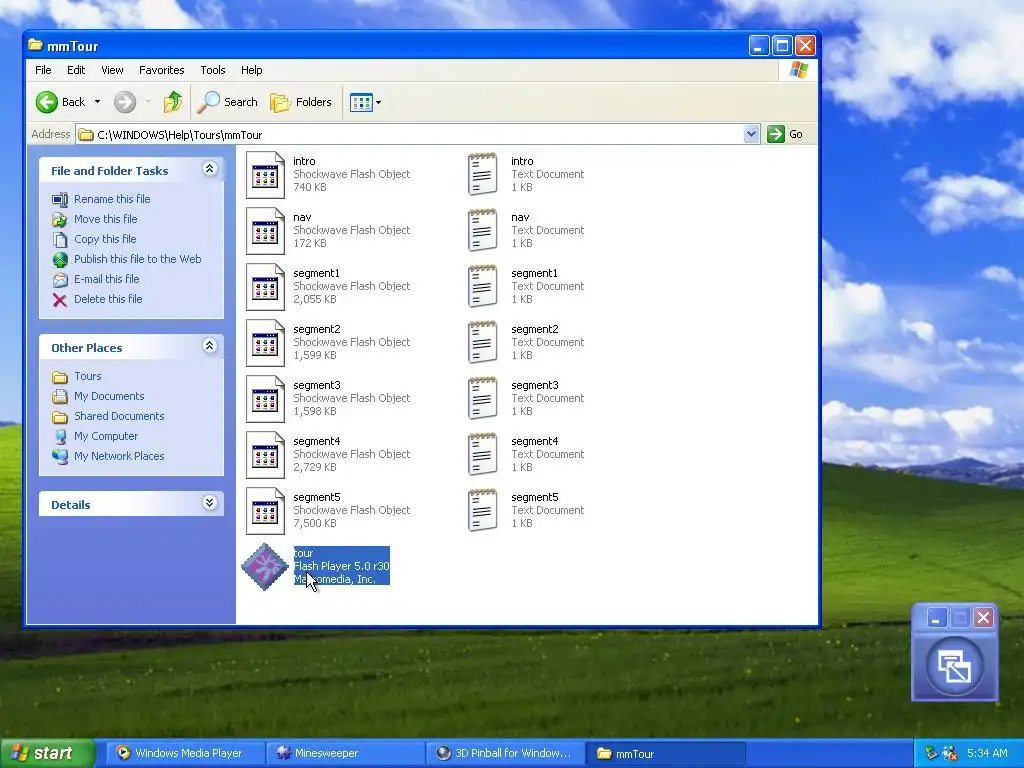Collapse the File and Folder Tasks panel
Image resolution: width=1024 pixels, height=768 pixels.
click(x=209, y=169)
